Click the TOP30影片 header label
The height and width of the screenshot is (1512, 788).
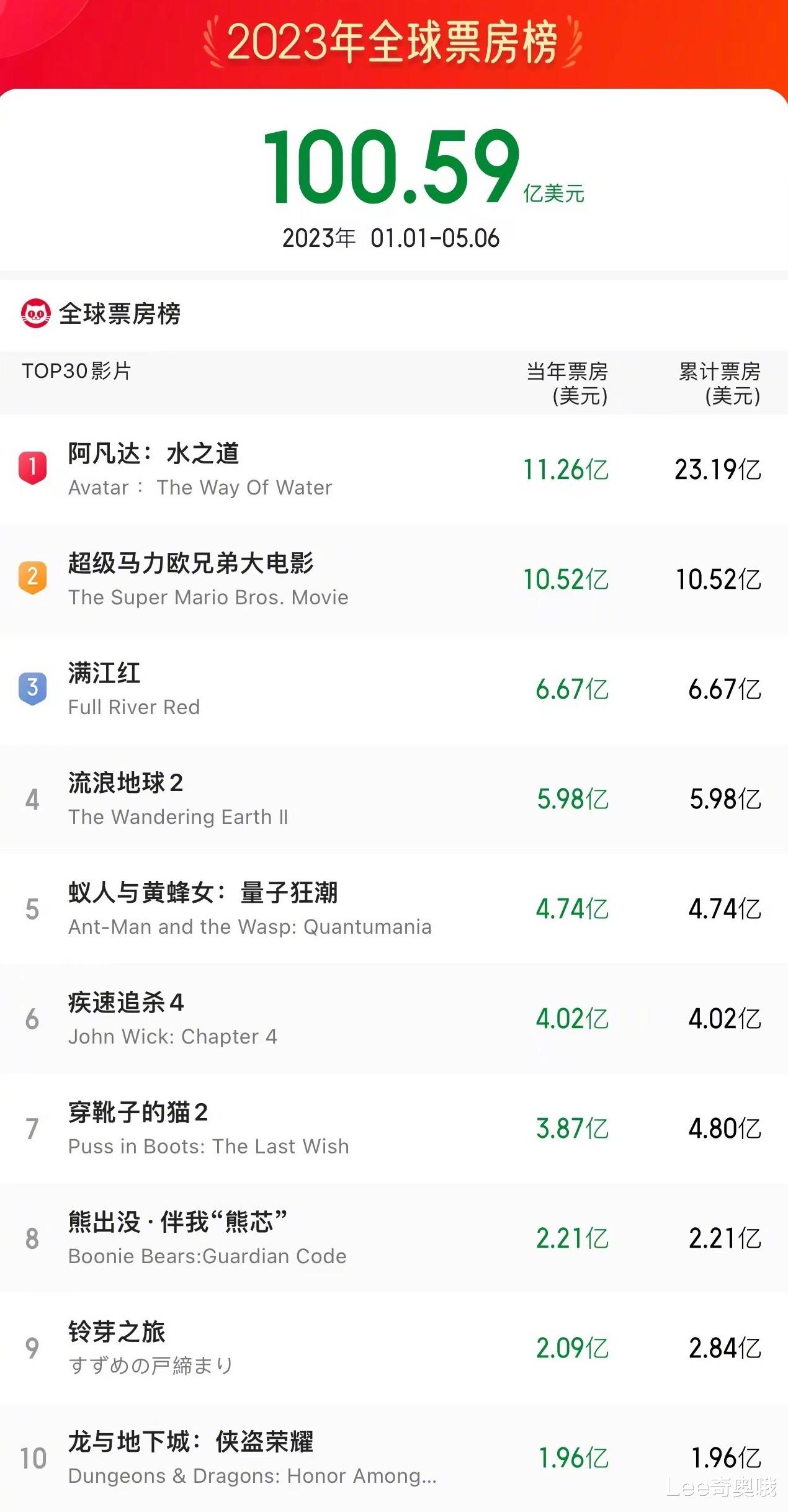(76, 371)
